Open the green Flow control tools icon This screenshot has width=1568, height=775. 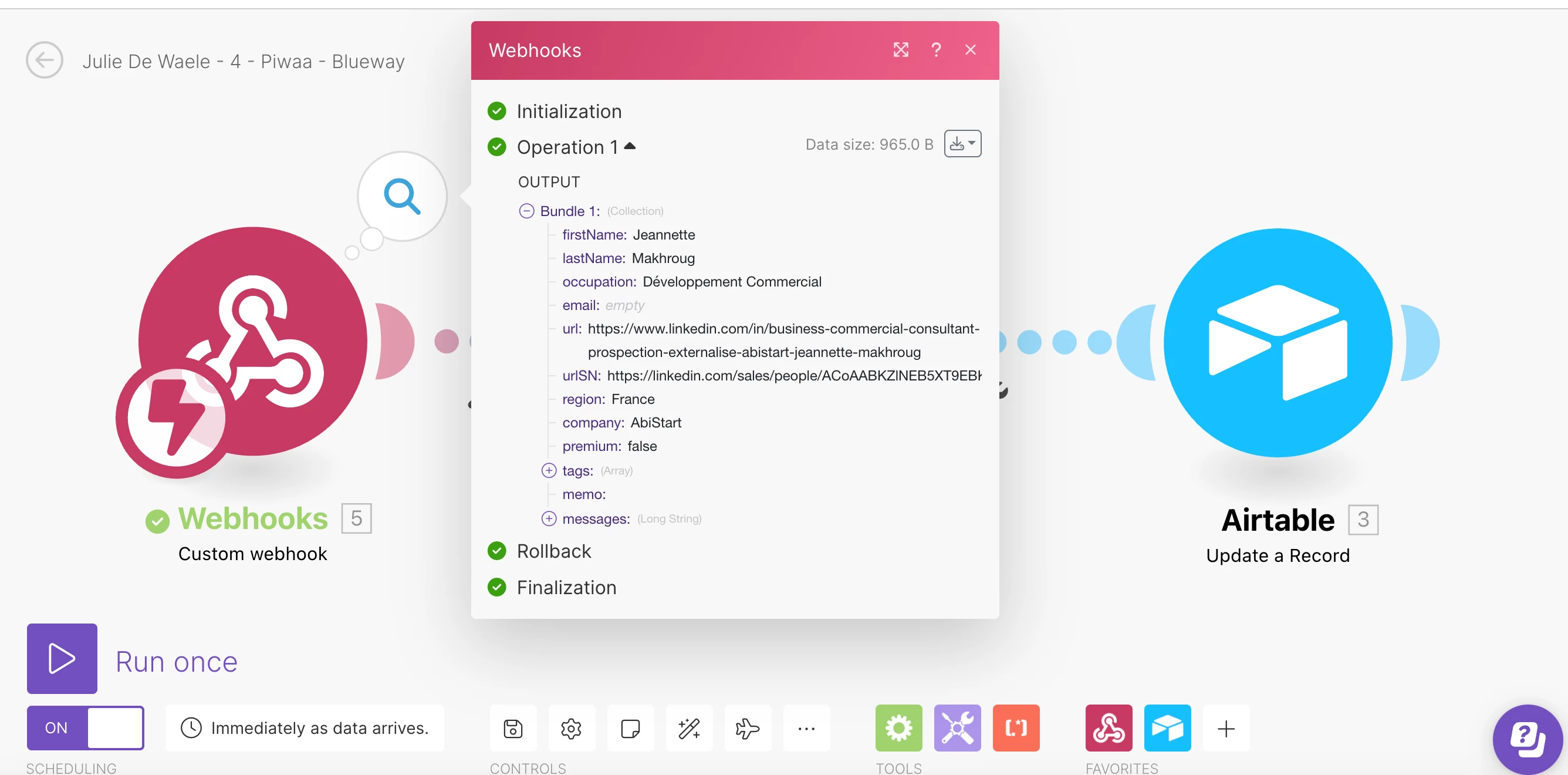click(x=899, y=728)
